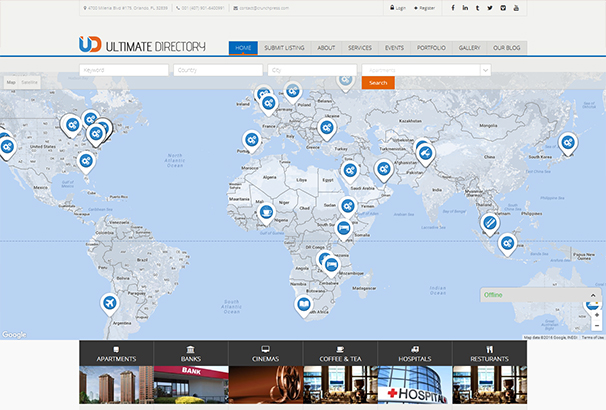Zoom out the map with minus button
Image resolution: width=606 pixels, height=410 pixels.
[x=597, y=326]
